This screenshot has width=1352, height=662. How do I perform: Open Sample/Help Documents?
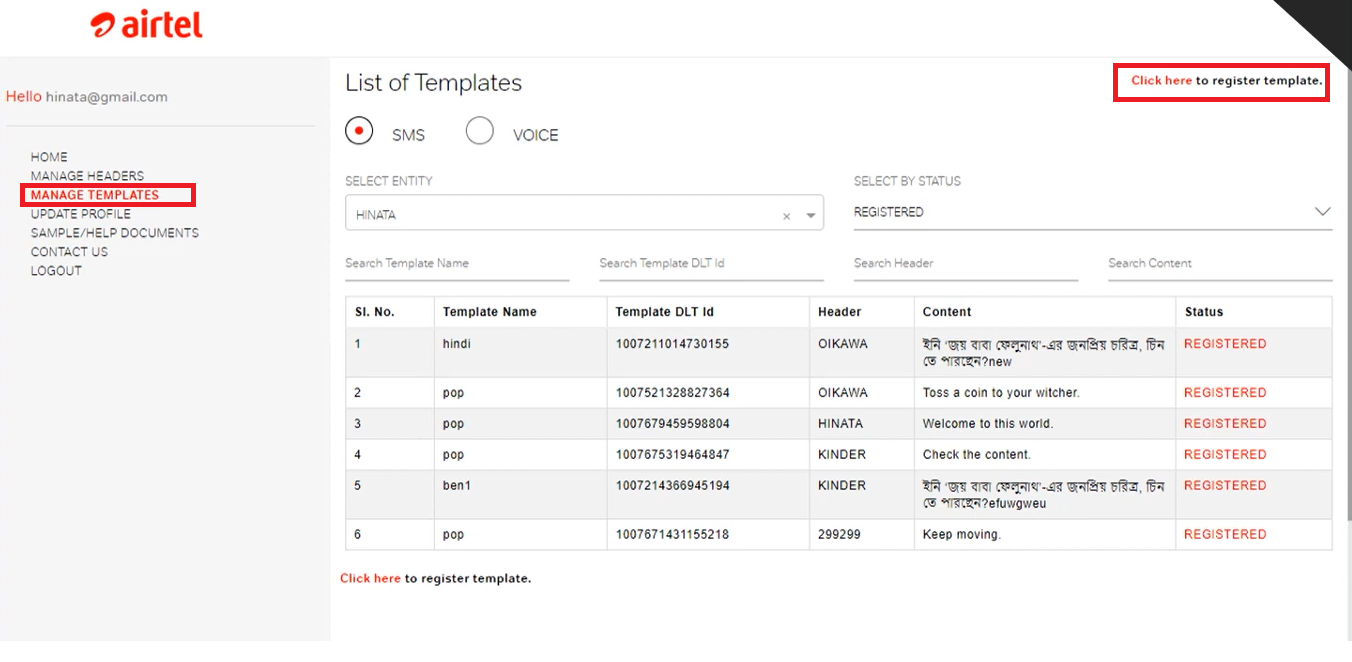pyautogui.click(x=114, y=233)
